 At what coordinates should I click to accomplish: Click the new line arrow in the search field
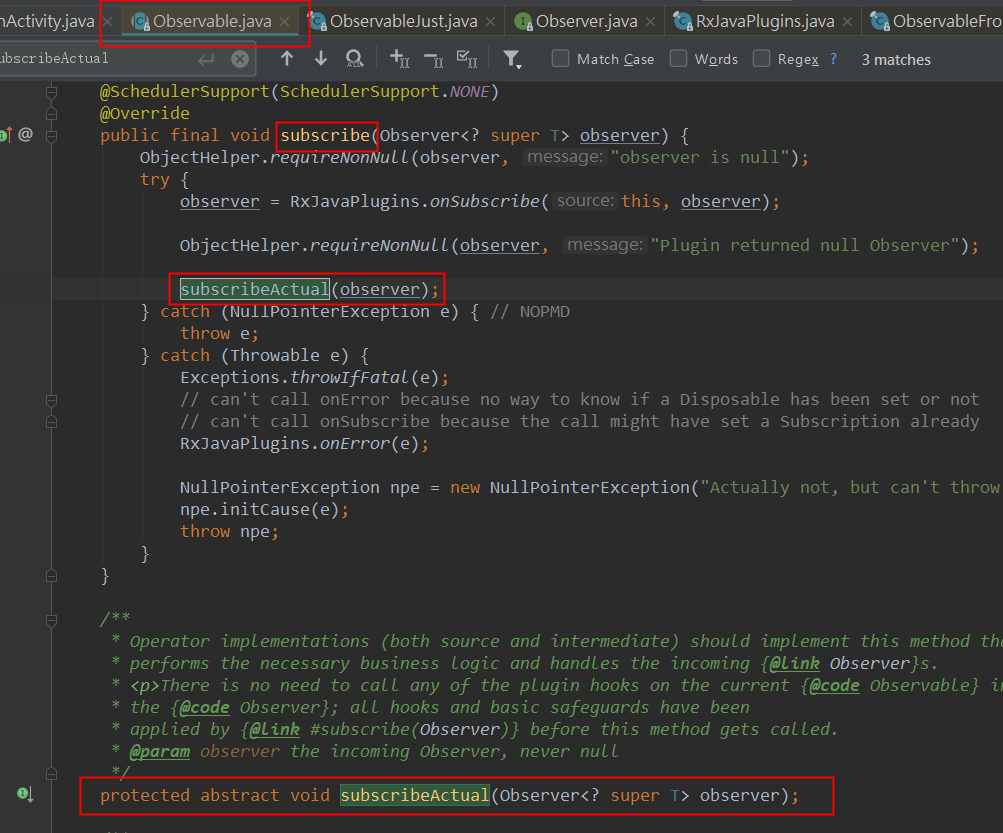tap(206, 60)
